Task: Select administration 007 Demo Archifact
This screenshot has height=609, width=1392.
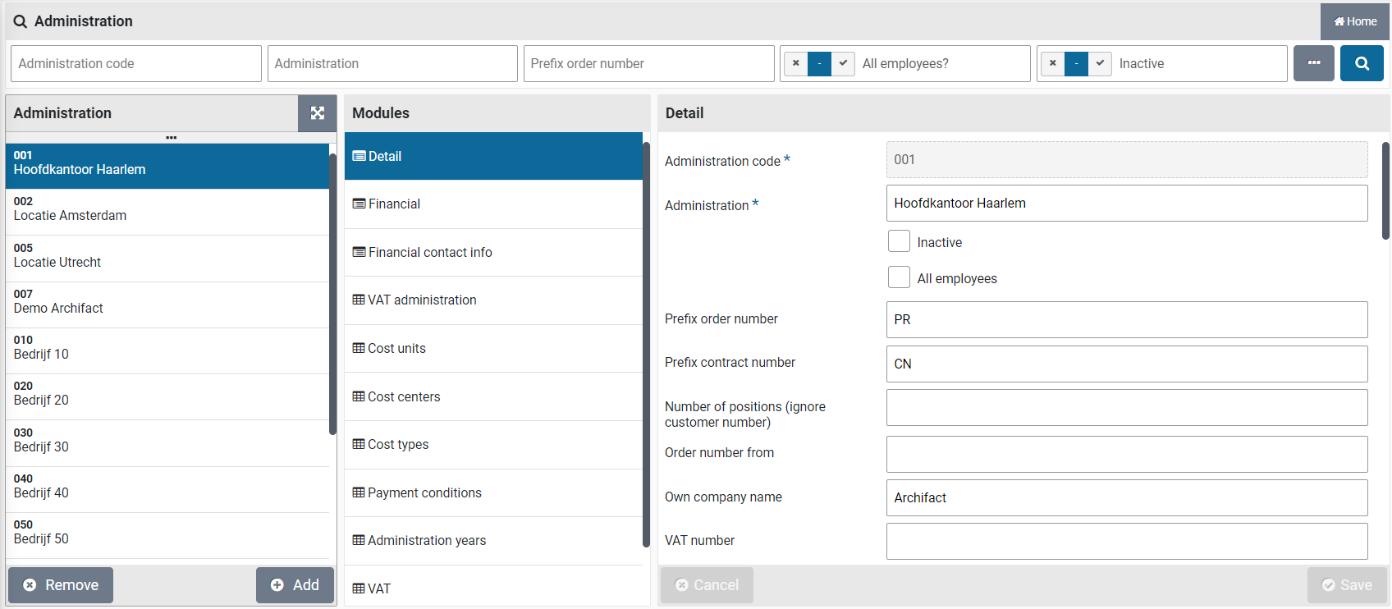Action: (x=59, y=302)
